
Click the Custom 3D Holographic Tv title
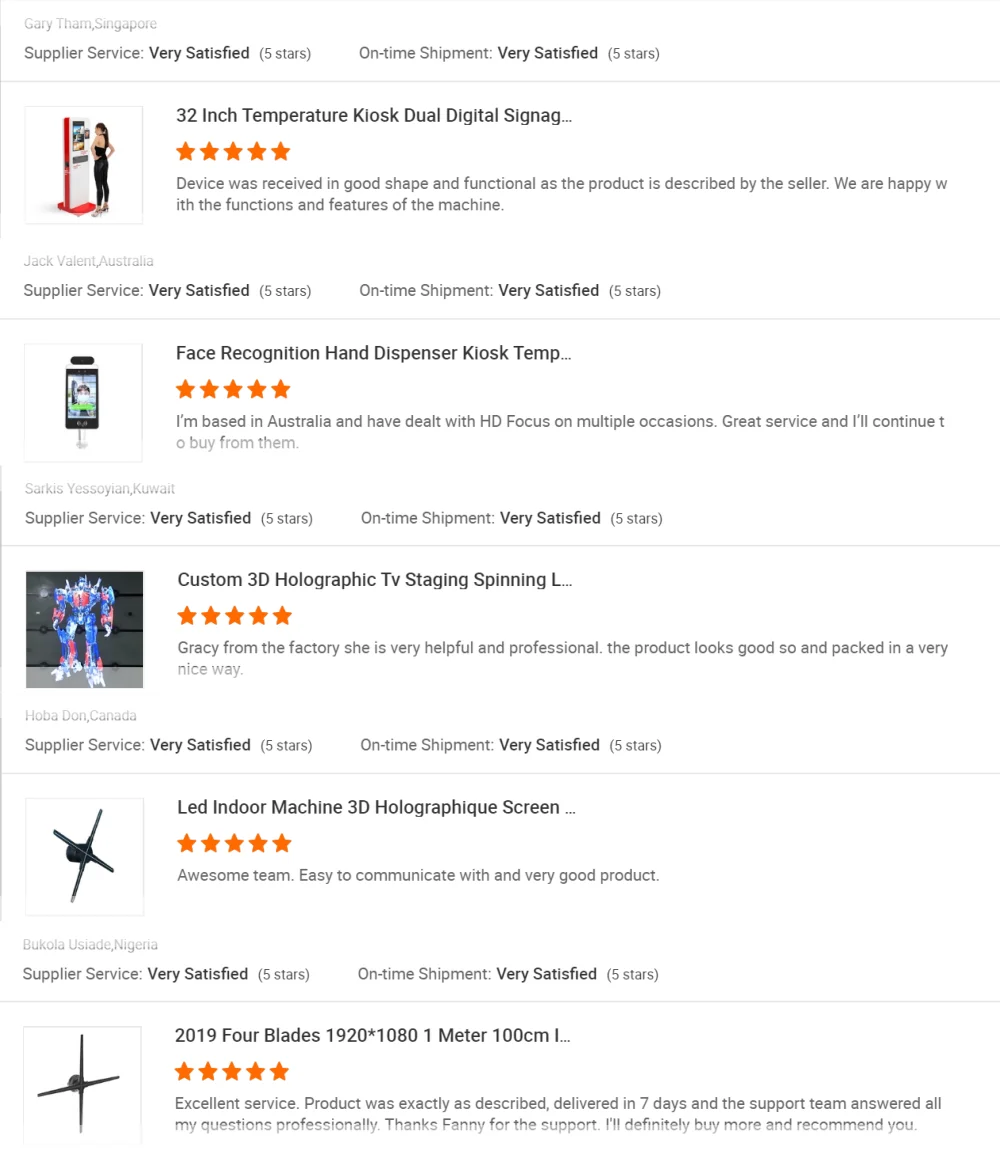[375, 580]
